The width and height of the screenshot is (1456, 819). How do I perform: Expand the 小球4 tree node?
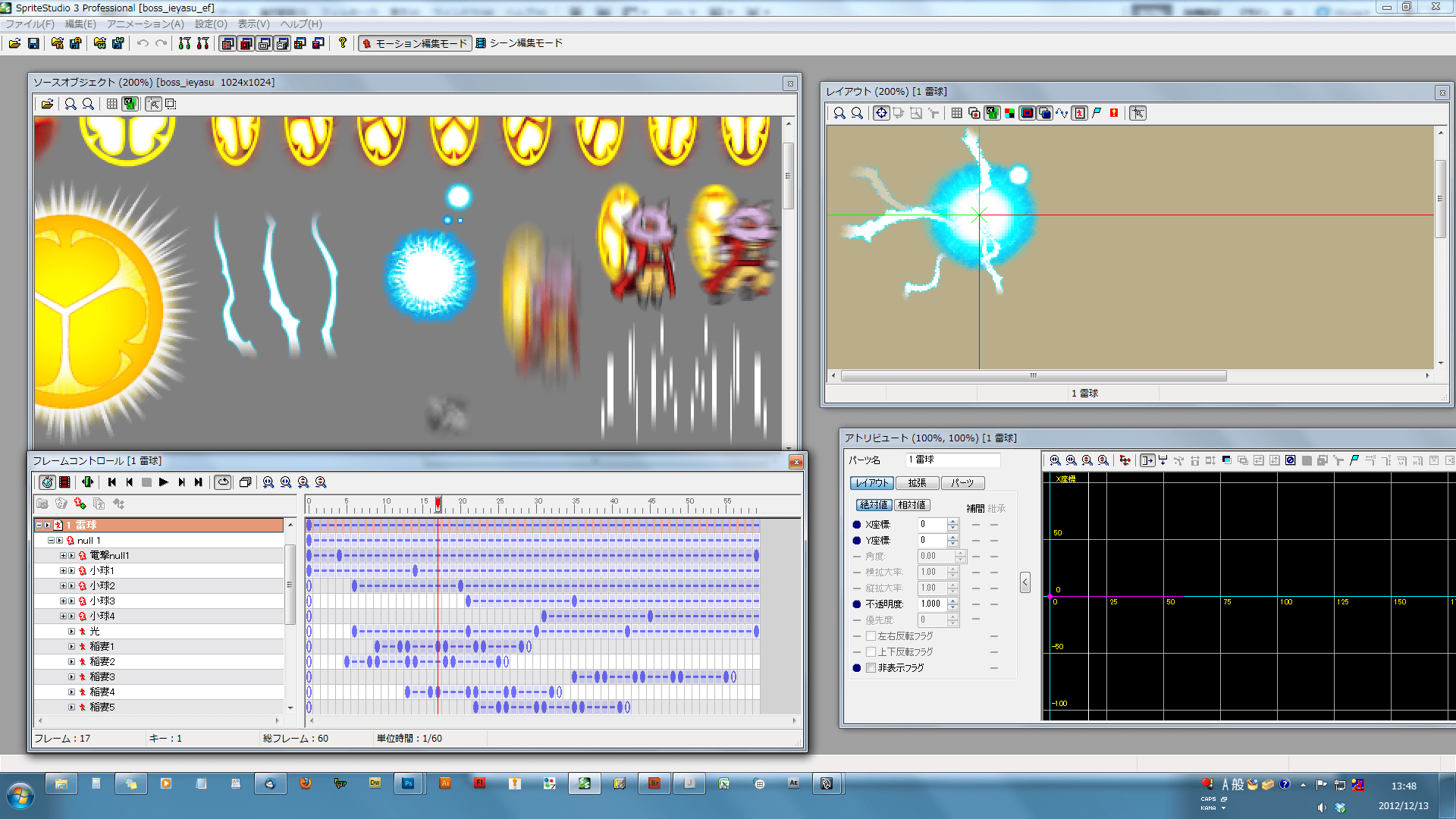63,617
